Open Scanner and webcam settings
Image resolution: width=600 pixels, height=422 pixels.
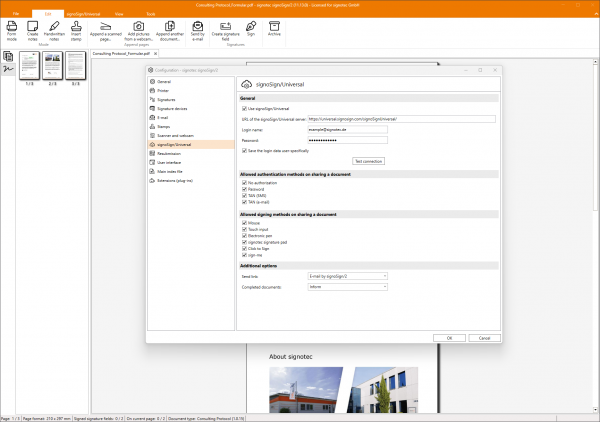point(191,135)
